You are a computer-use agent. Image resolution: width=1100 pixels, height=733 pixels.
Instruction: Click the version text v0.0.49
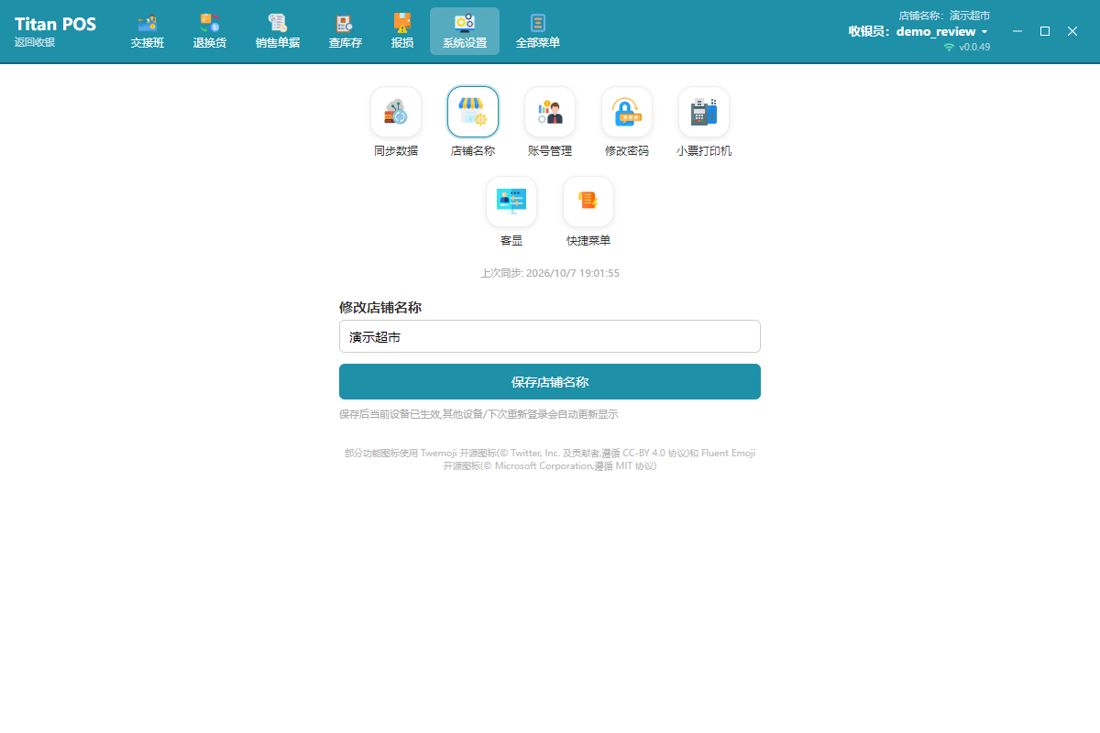(974, 47)
